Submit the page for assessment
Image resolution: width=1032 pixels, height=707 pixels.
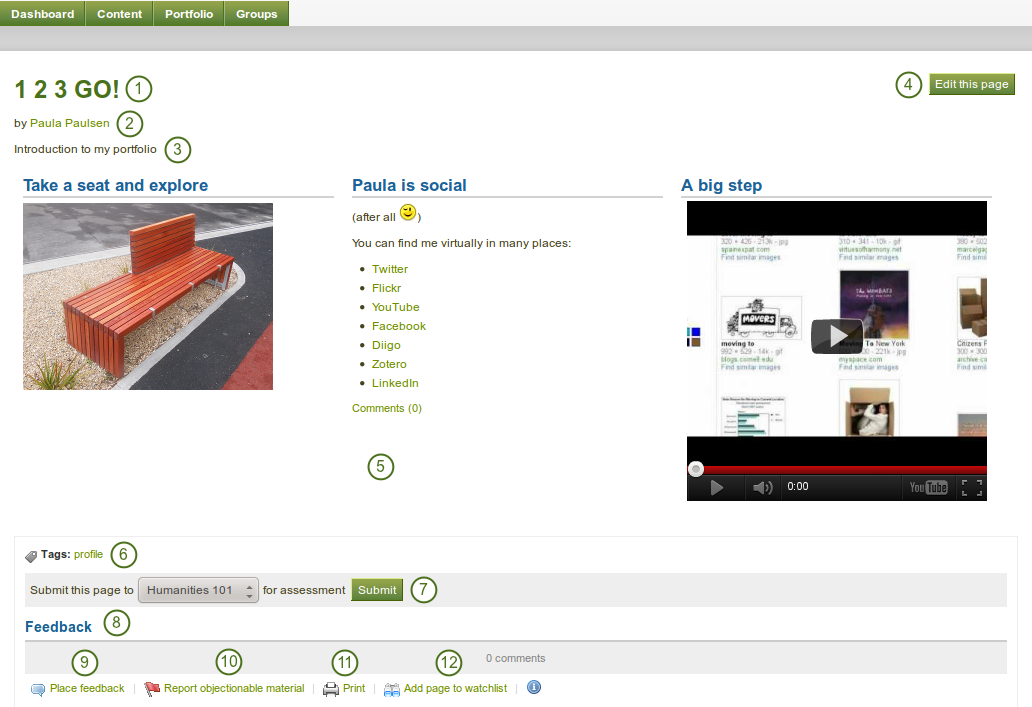tap(377, 590)
